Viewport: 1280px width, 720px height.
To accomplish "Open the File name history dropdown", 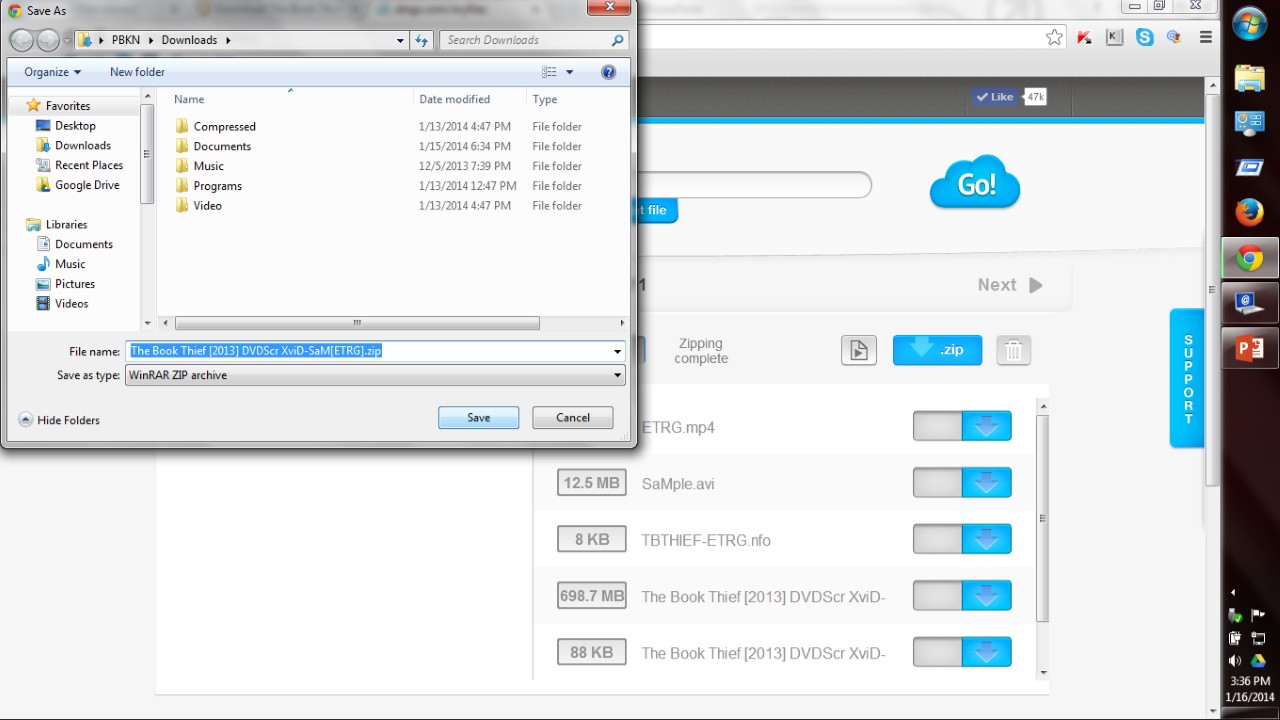I will (617, 351).
